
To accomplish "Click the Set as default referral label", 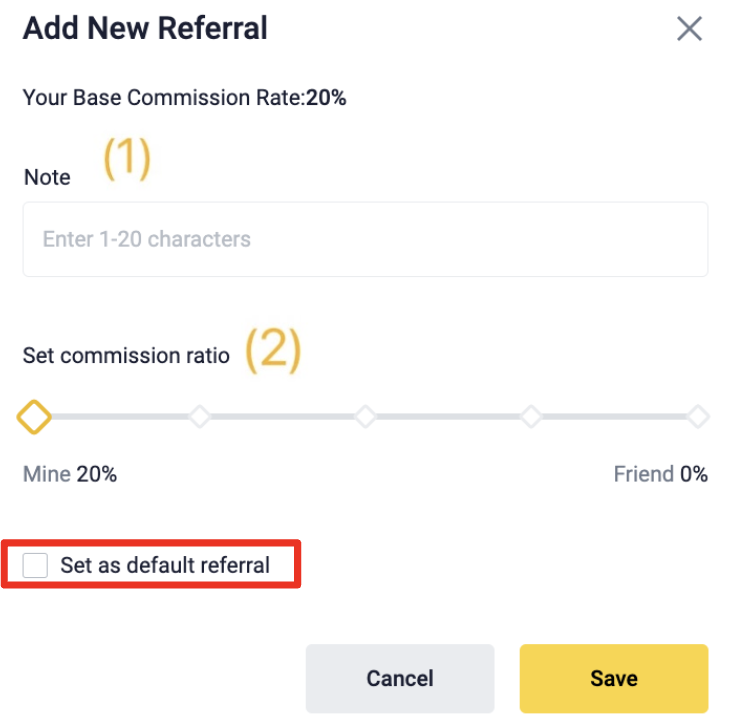I will (165, 565).
